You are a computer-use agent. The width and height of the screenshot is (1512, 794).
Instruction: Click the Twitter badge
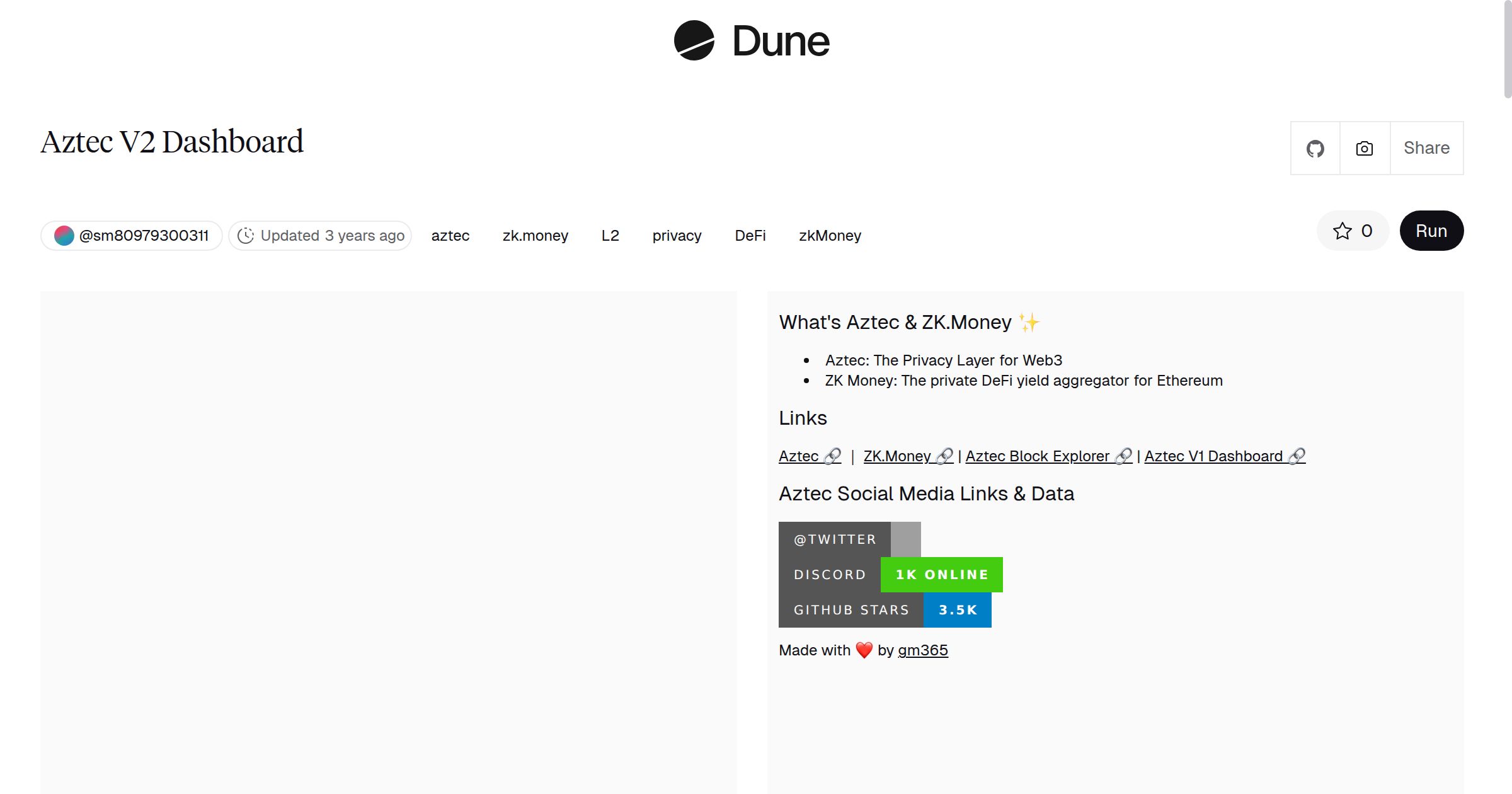tap(849, 539)
